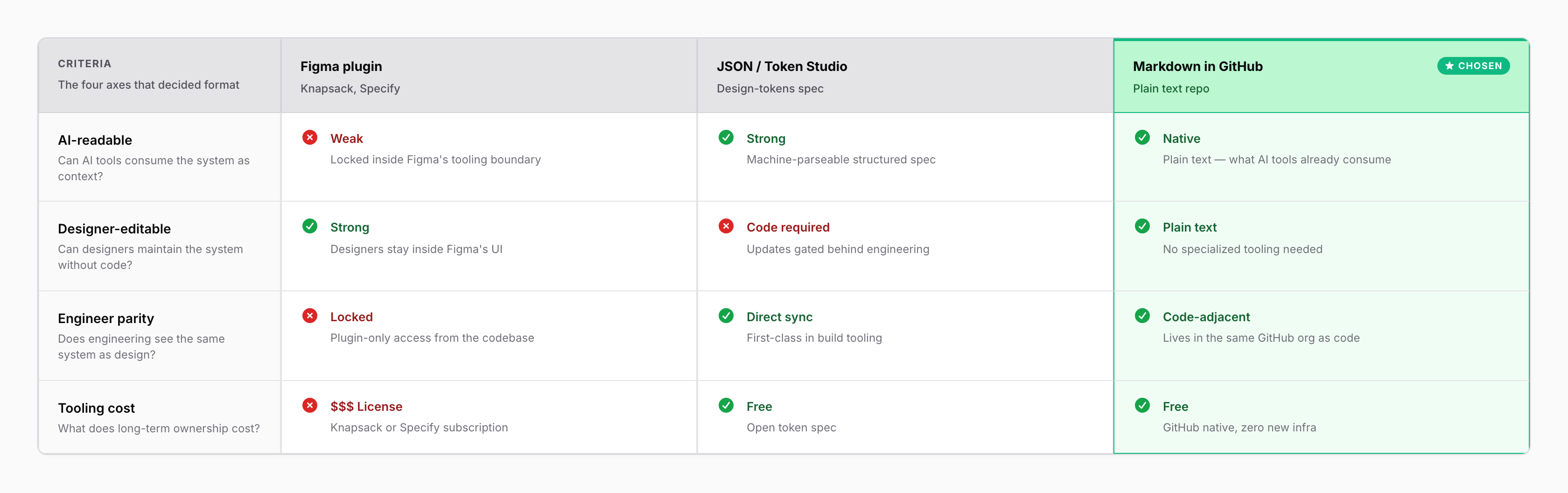
Task: Click 'What does long-term ownership cost?'
Action: (159, 429)
